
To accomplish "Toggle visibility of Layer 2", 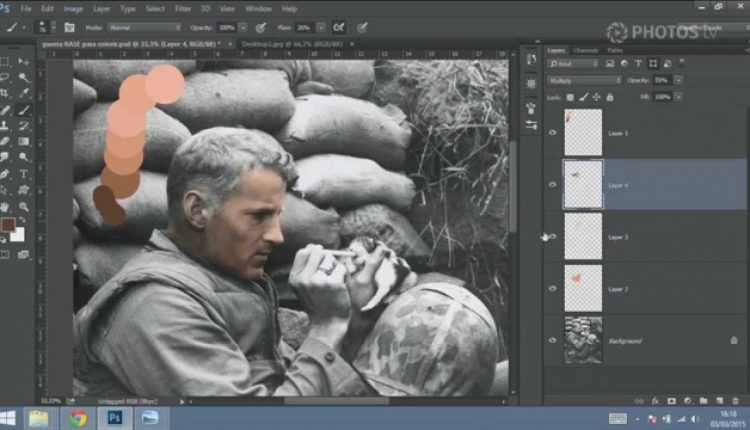I will (x=552, y=288).
